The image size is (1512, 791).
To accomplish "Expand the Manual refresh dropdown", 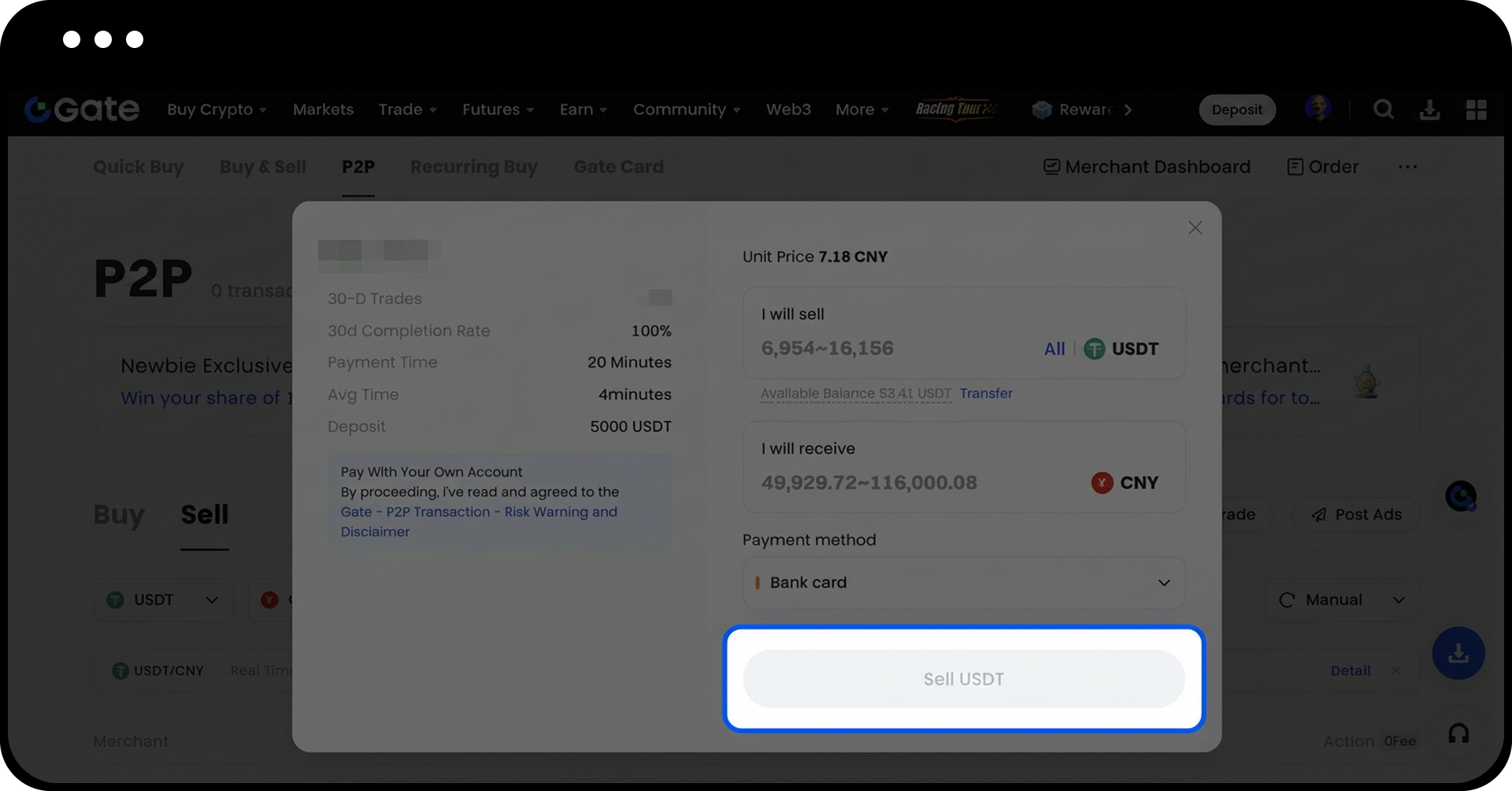I will coord(1342,600).
